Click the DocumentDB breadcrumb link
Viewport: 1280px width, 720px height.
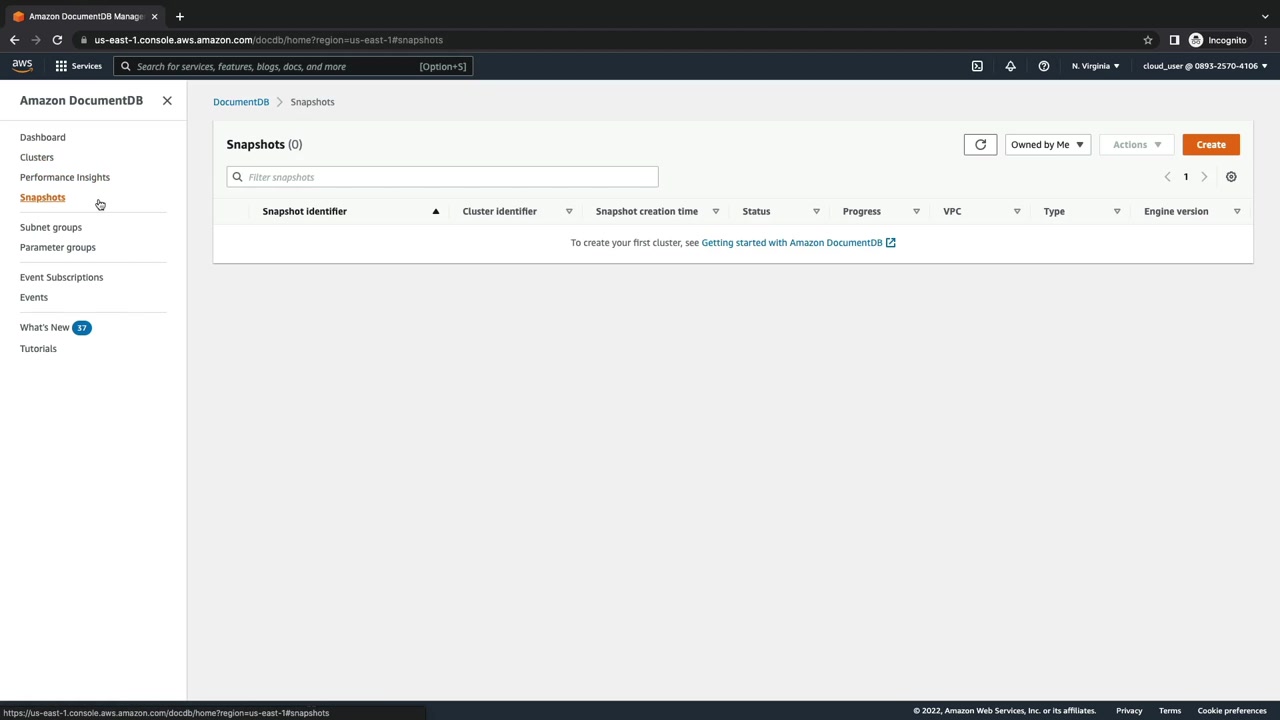[x=241, y=102]
